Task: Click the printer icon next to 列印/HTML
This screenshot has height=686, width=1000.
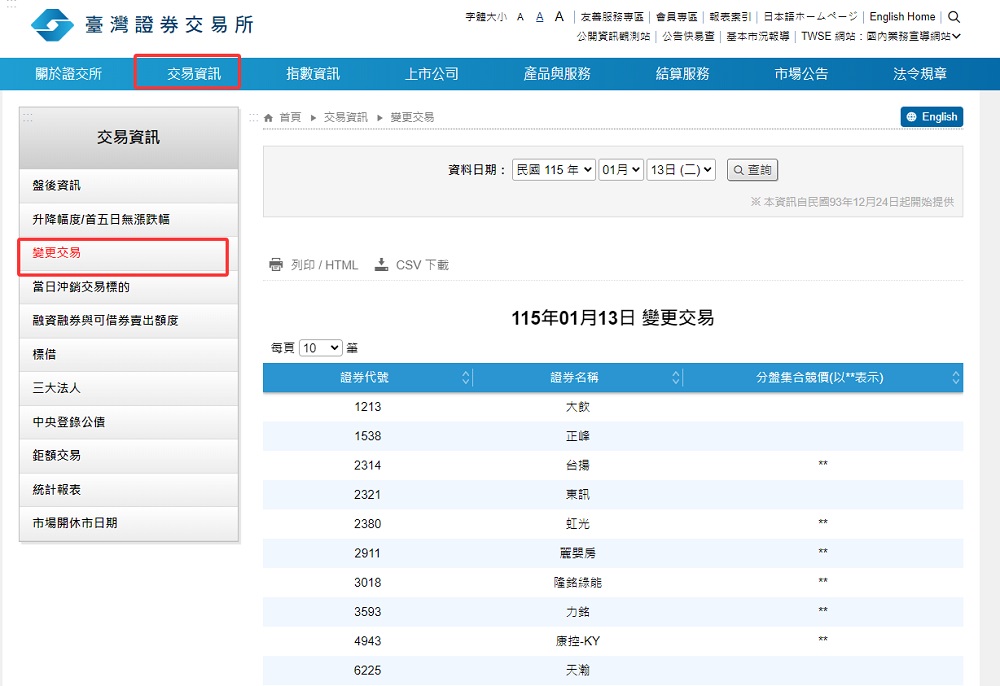Action: 276,264
